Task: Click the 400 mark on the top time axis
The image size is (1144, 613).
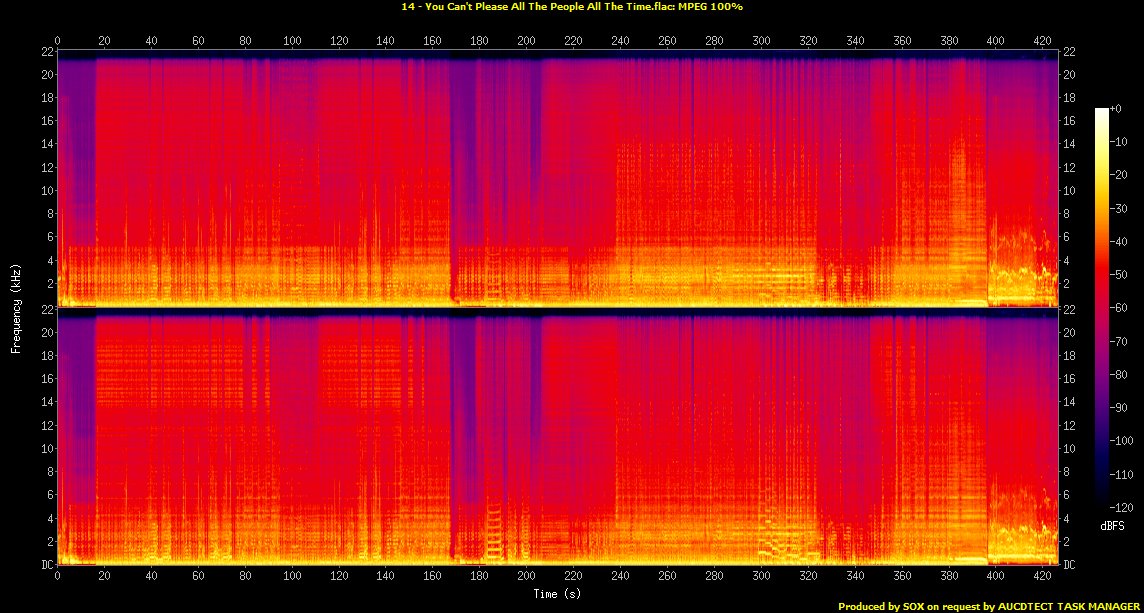Action: point(997,41)
